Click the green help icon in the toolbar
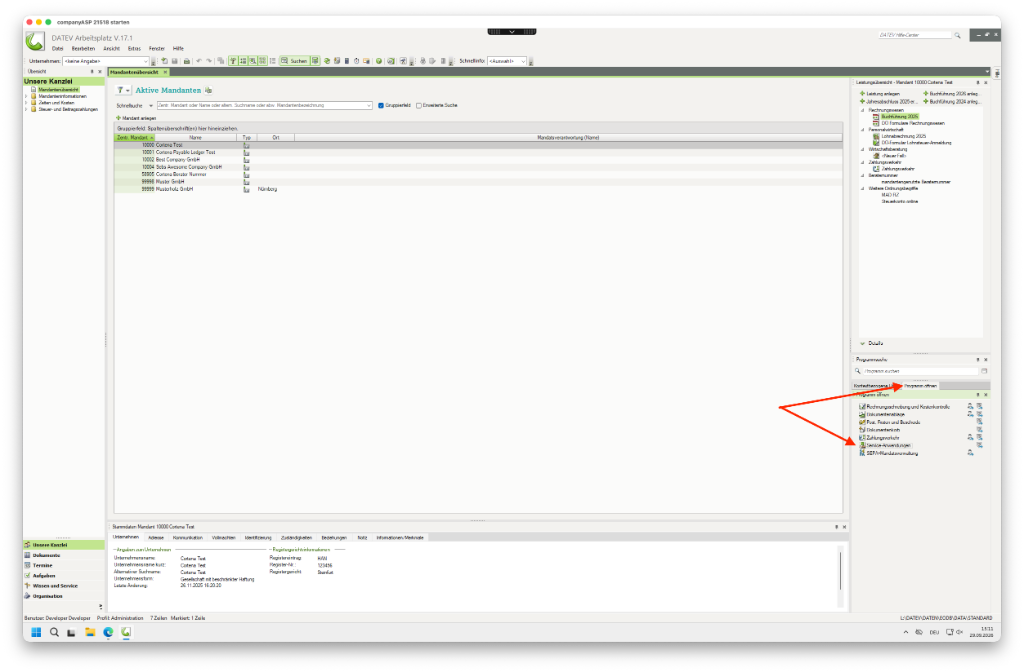1024x672 pixels. [379, 61]
